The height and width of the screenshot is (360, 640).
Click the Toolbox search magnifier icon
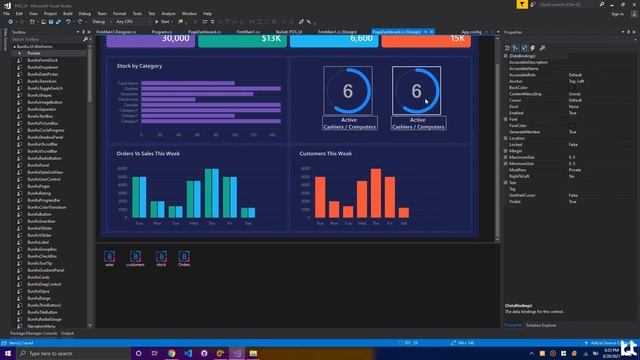(x=85, y=39)
